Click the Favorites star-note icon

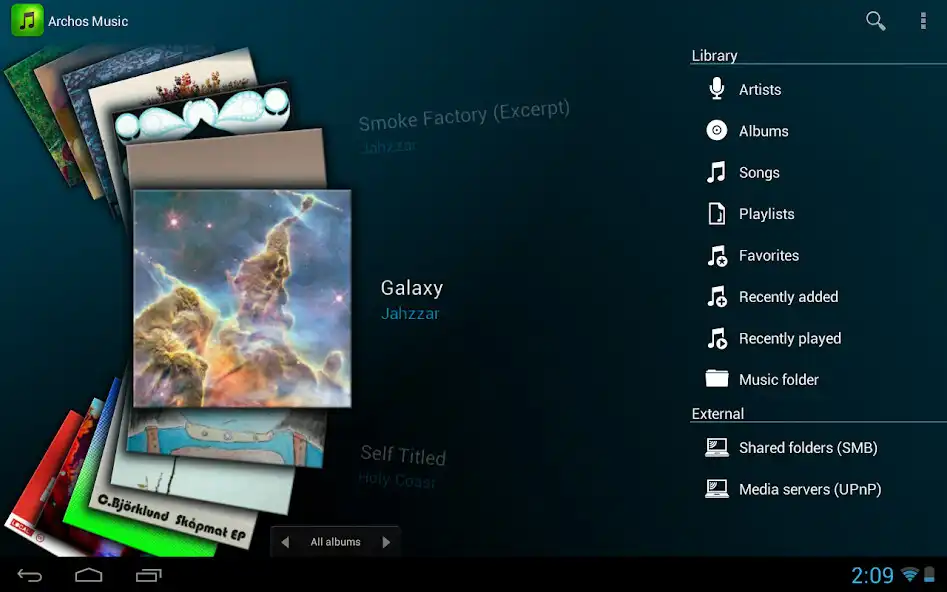[x=717, y=256]
